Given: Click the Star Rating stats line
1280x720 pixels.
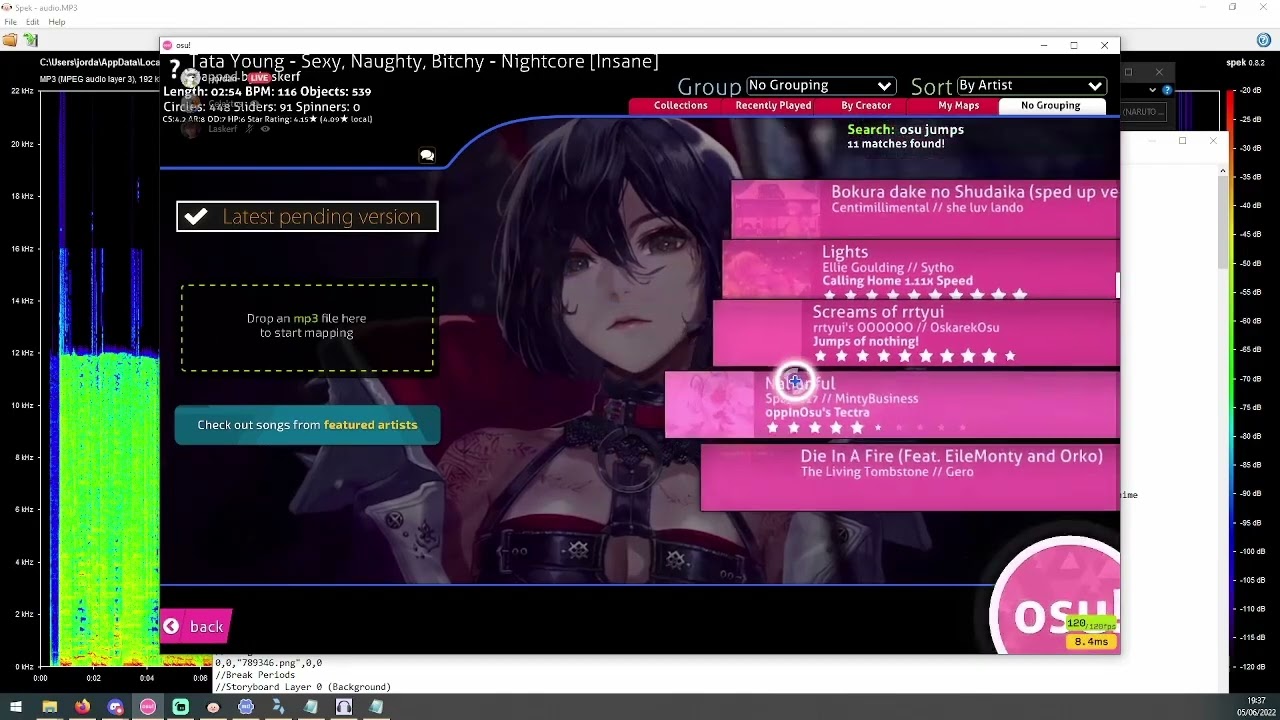Looking at the screenshot, I should coord(268,119).
